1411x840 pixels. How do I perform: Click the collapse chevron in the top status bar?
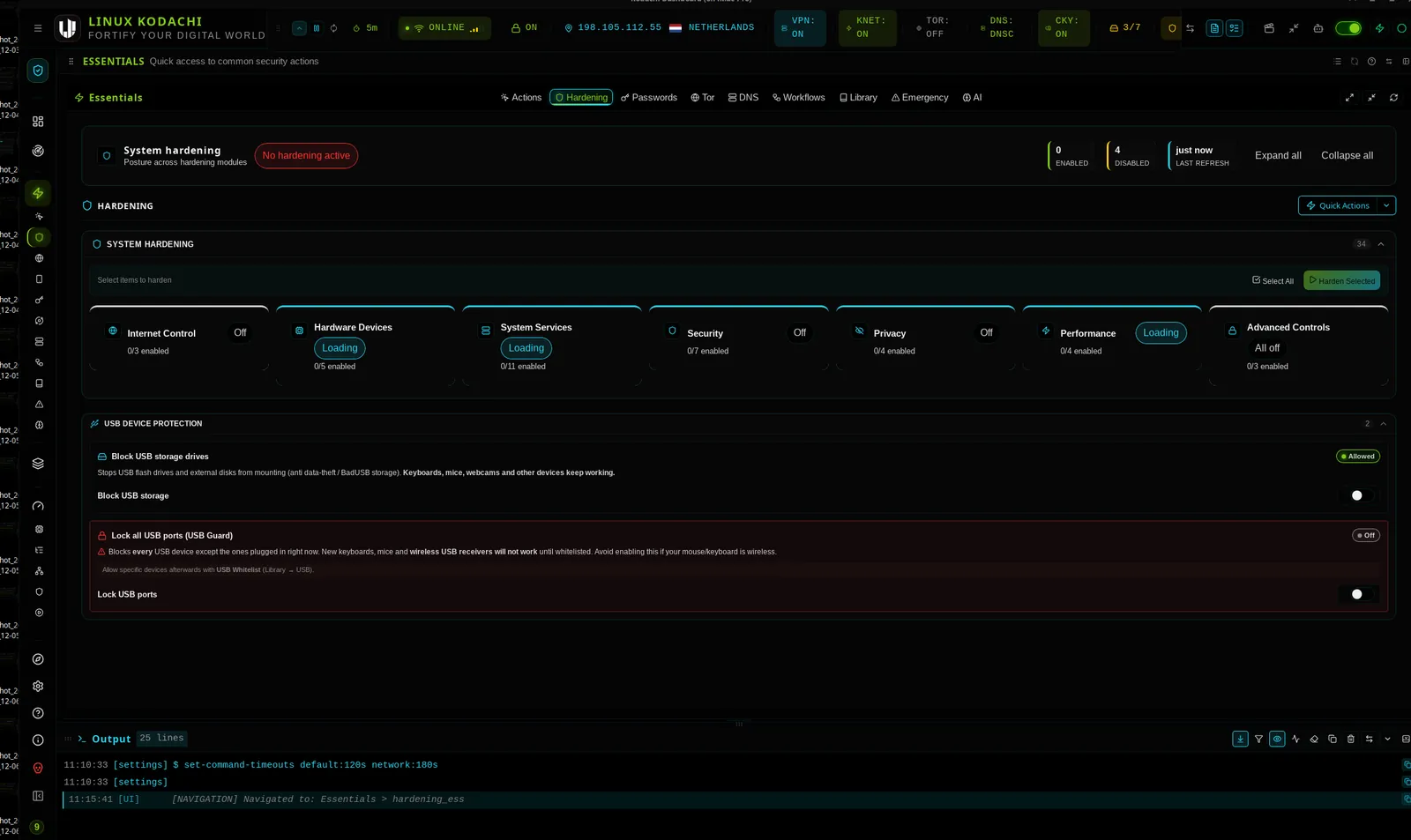click(299, 28)
